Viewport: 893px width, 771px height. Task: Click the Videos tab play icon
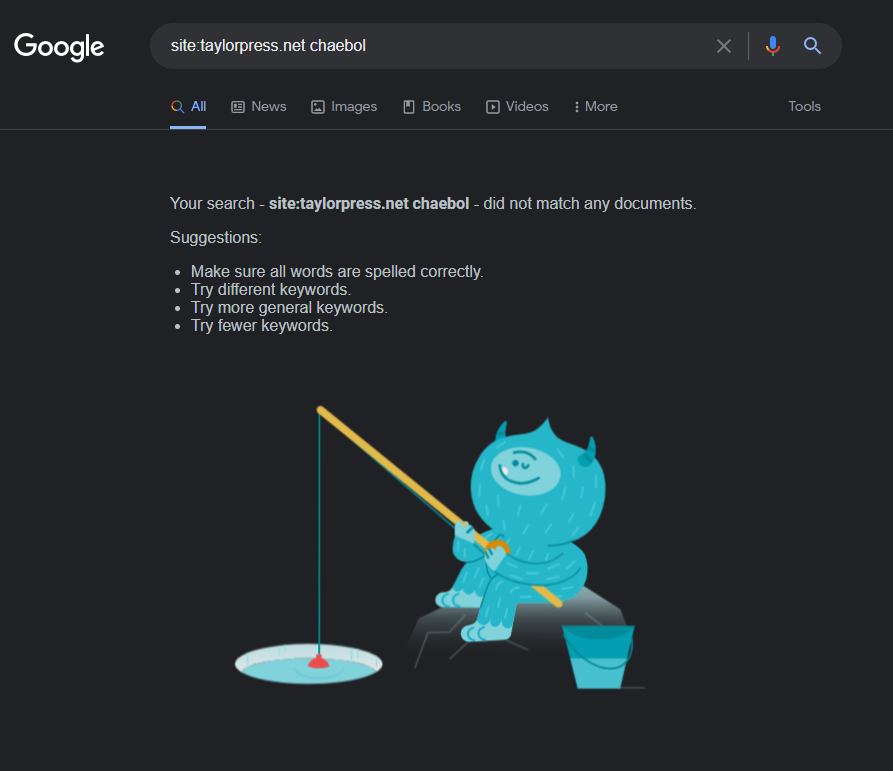tap(493, 107)
